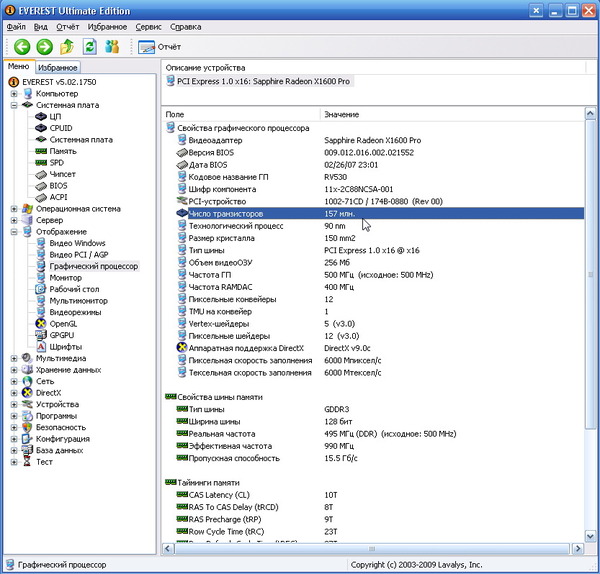
Task: Collapse the Системная плата tree node
Action: (14, 105)
